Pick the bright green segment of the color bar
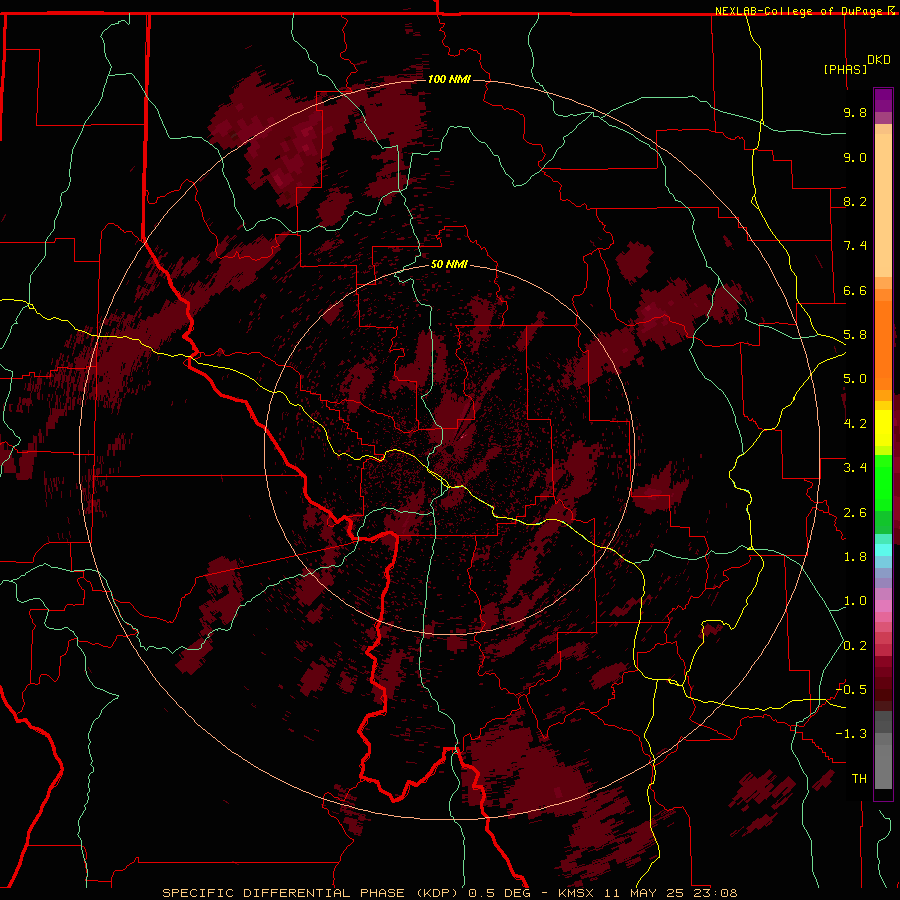 point(883,482)
